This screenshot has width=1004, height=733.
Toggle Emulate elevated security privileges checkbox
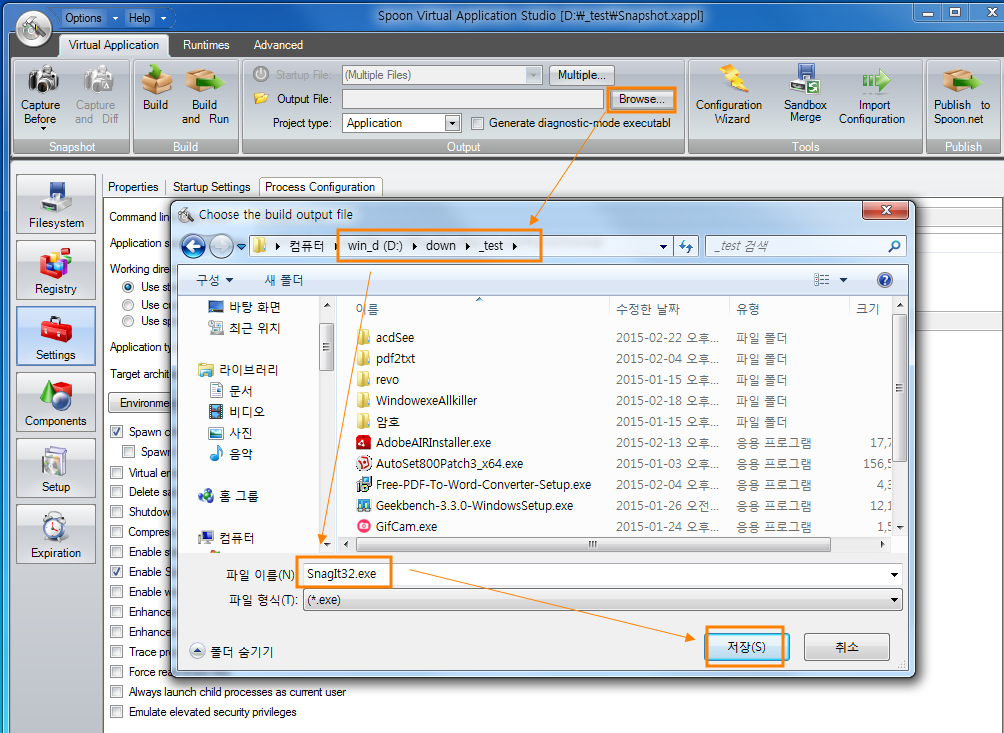(117, 712)
